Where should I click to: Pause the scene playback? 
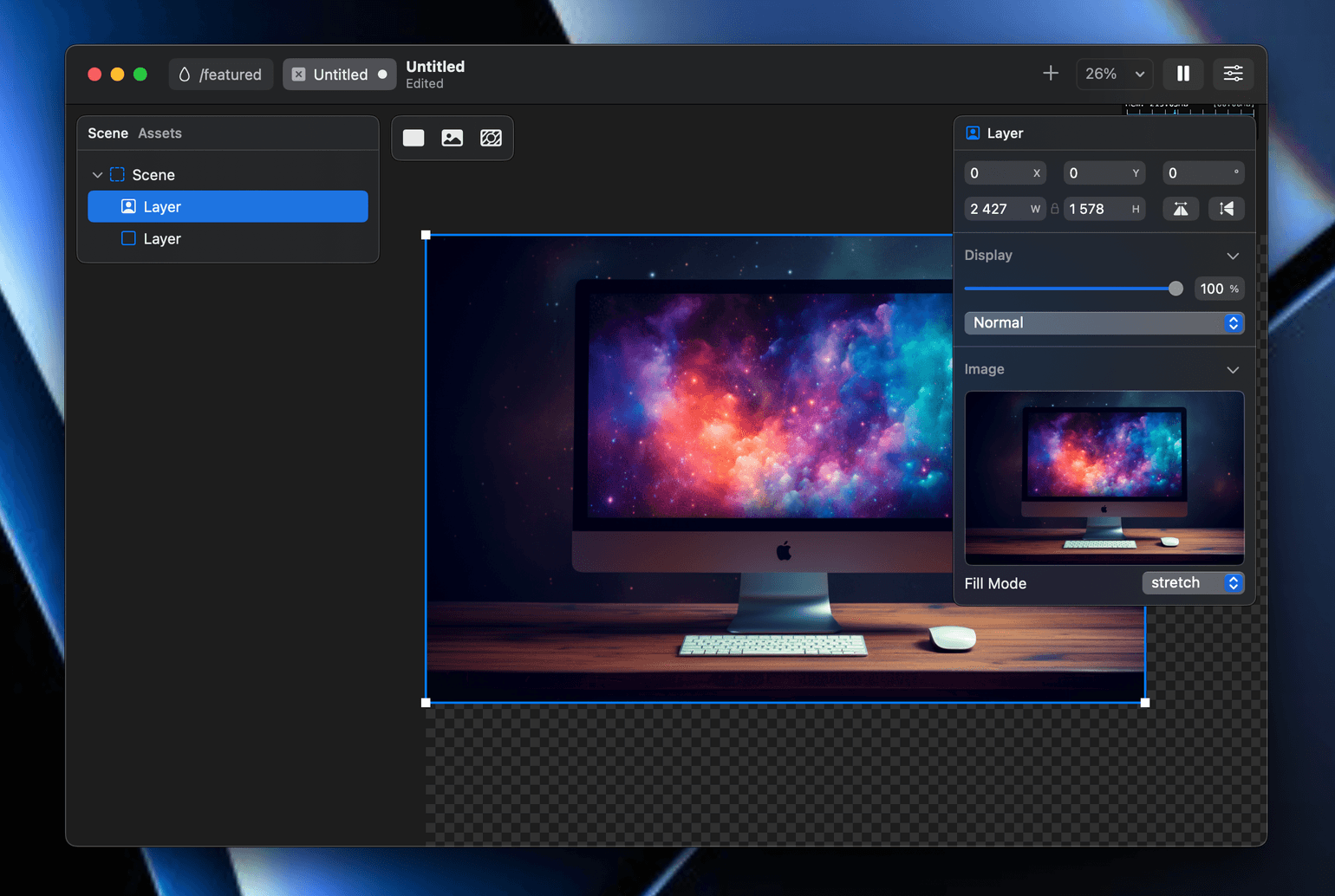pos(1183,74)
